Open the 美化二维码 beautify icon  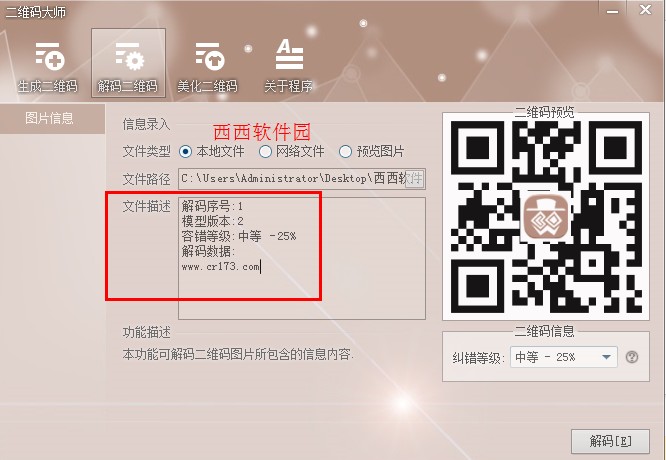tap(210, 56)
